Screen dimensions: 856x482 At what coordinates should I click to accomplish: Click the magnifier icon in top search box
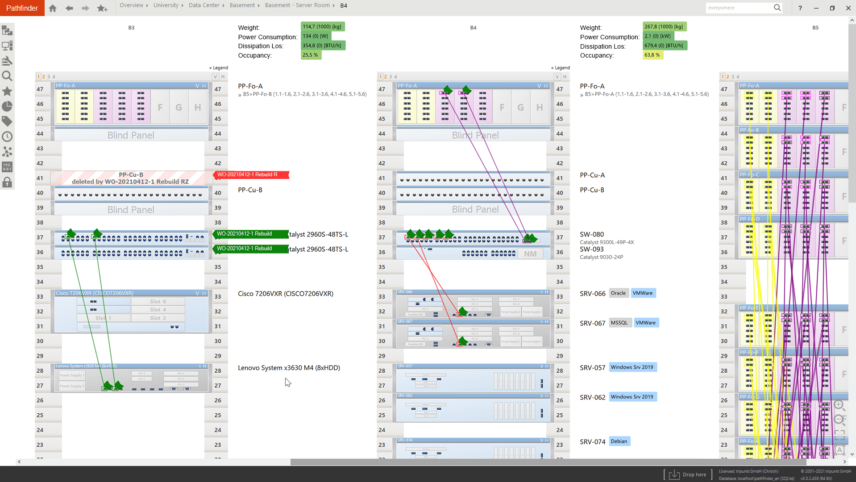click(777, 8)
